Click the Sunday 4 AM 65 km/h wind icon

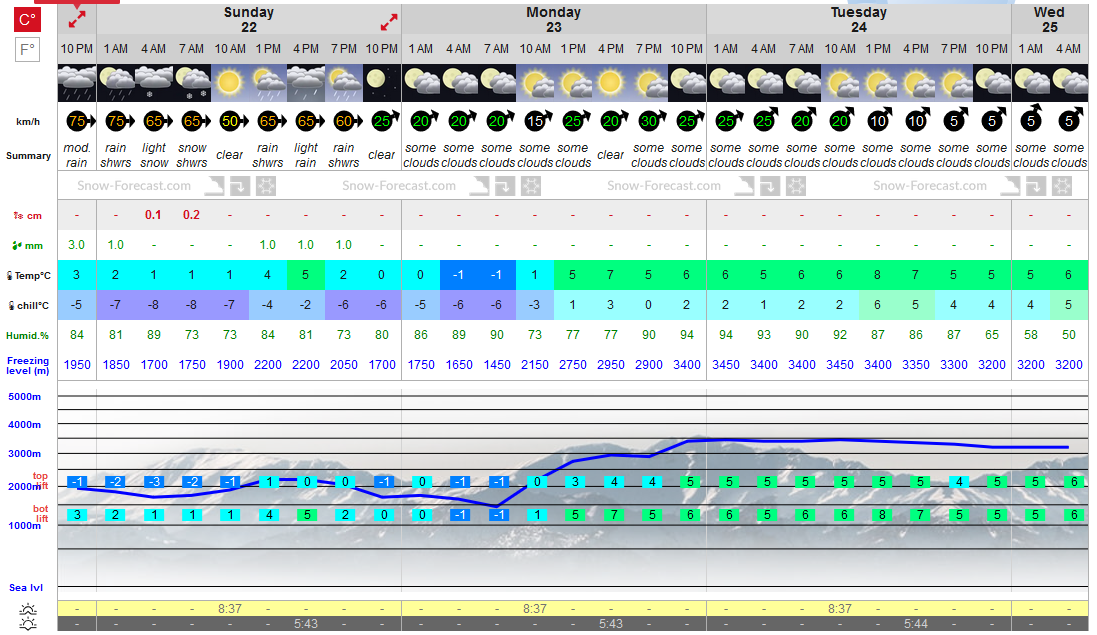click(x=157, y=121)
